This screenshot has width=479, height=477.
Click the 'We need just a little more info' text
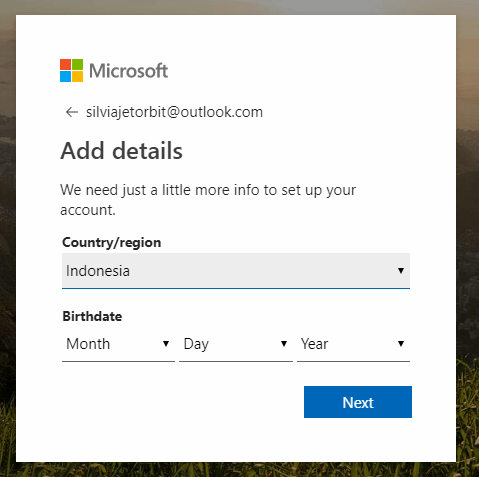pos(208,200)
